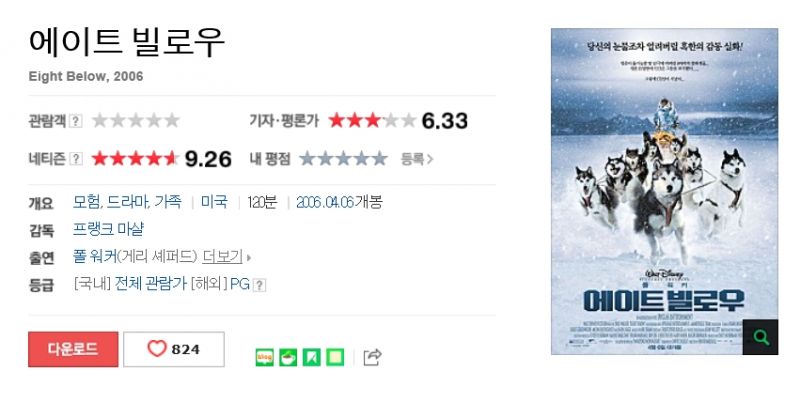
Task: Open help question mark beside 네티즌
Action: [x=76, y=159]
